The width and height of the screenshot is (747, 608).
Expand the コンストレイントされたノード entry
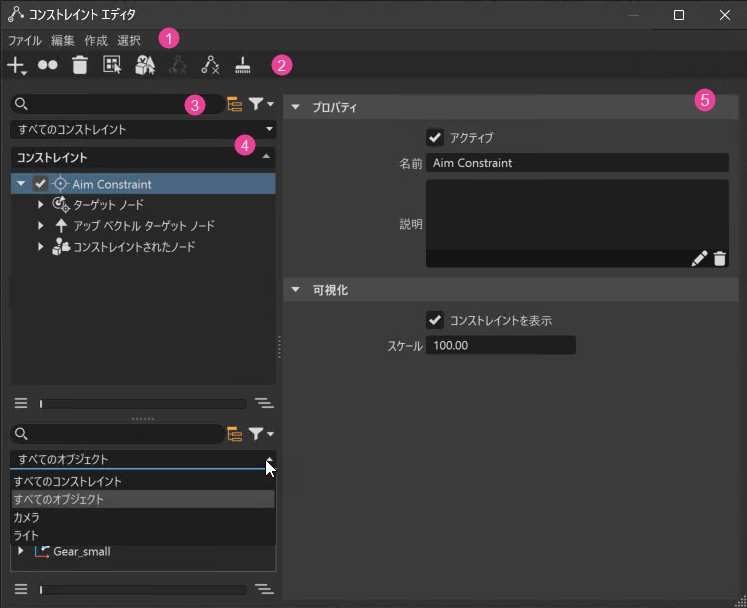(x=40, y=246)
